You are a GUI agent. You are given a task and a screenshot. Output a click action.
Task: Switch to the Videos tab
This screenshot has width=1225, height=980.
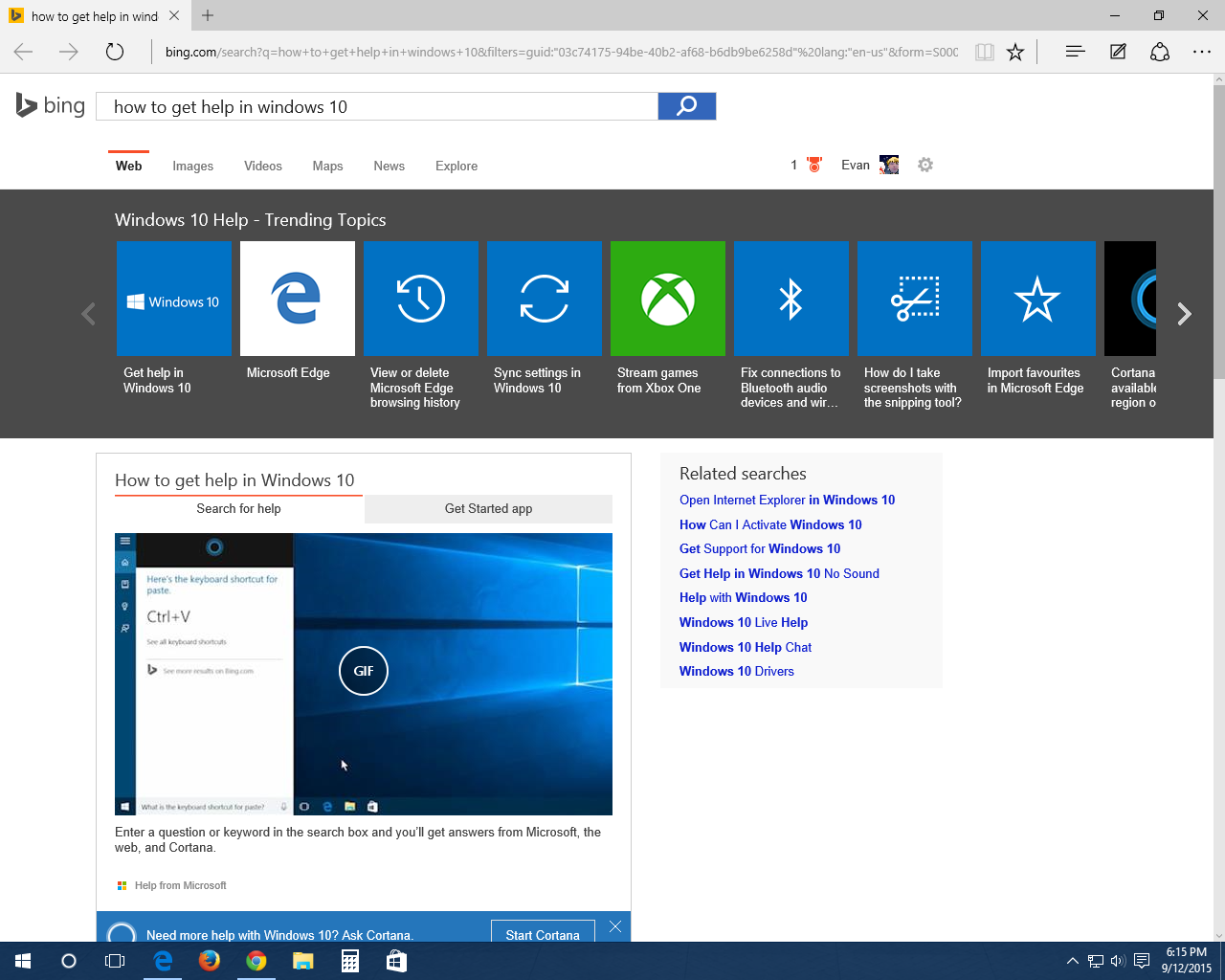pyautogui.click(x=263, y=166)
